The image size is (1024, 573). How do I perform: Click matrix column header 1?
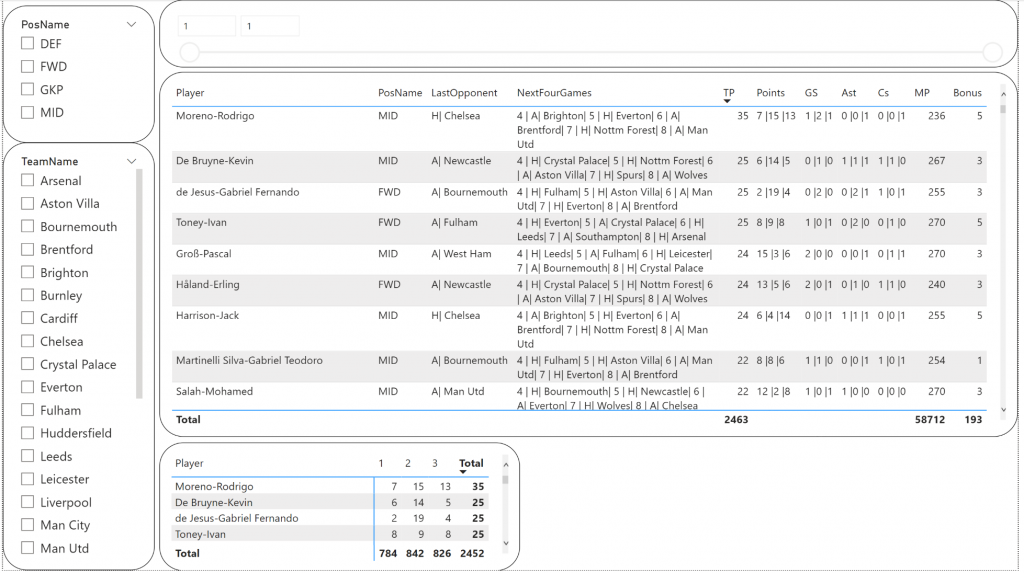click(x=381, y=463)
